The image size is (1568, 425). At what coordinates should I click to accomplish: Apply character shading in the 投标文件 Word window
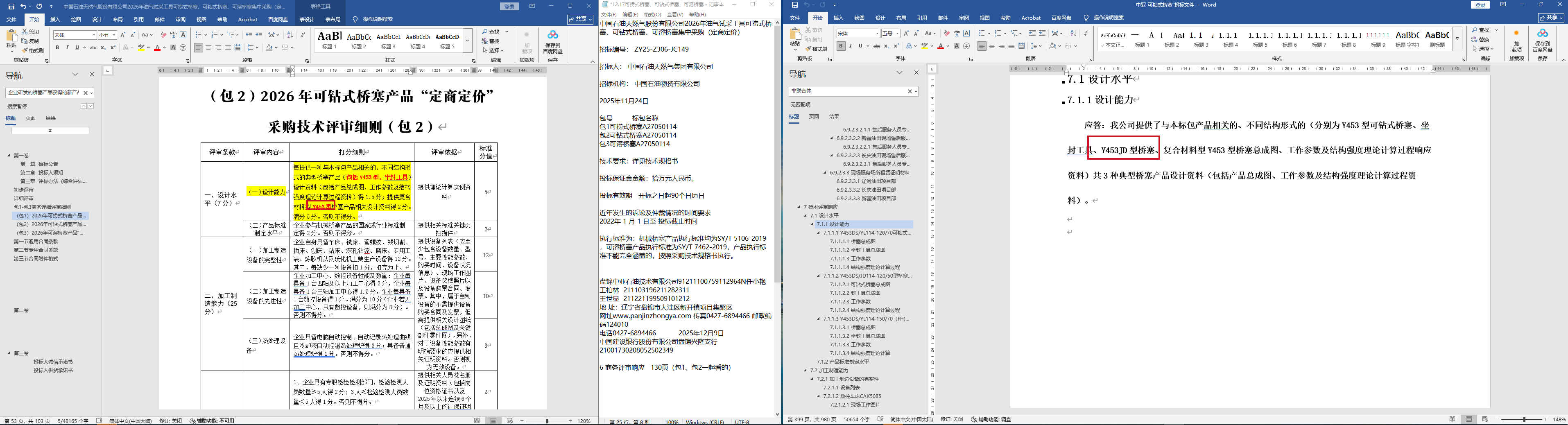pos(957,46)
